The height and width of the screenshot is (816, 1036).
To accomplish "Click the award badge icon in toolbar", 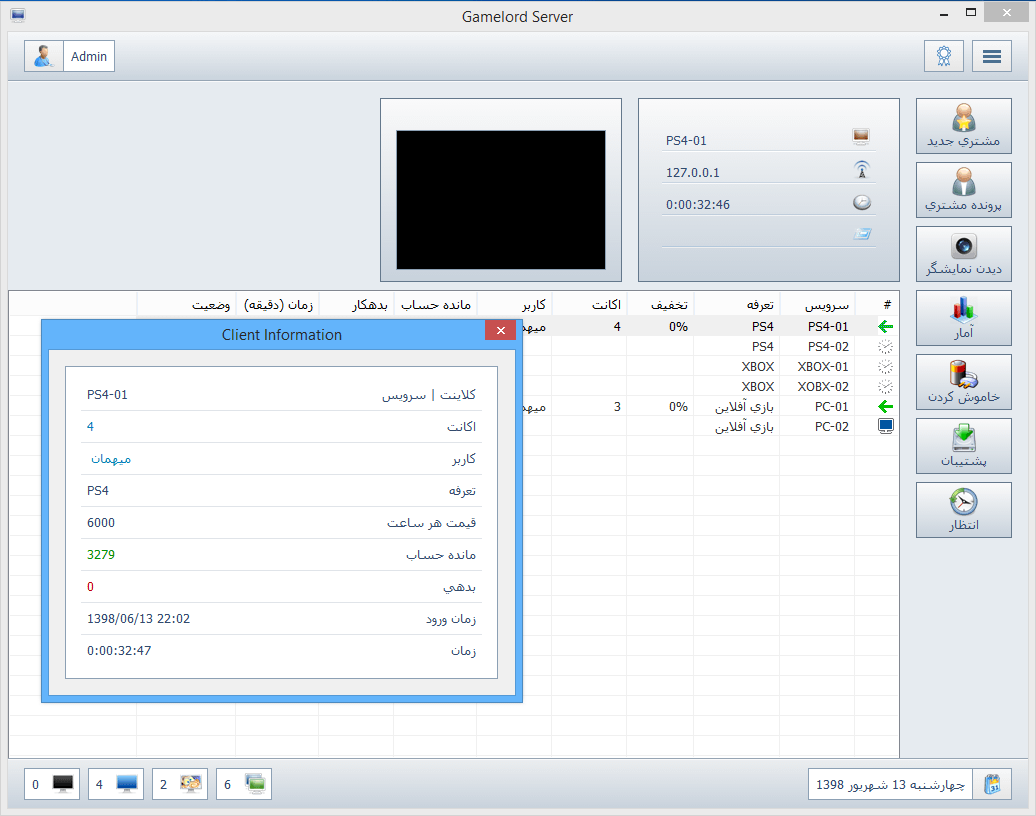I will (x=943, y=56).
